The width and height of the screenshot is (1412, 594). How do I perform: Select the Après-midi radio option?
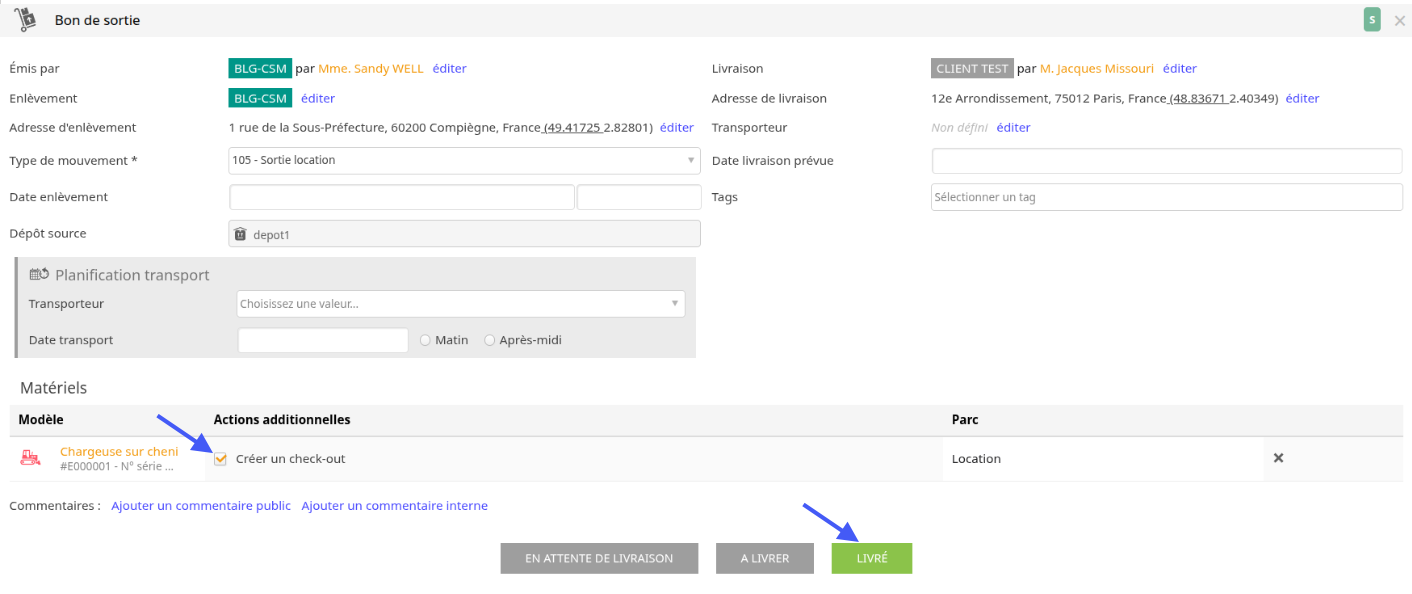click(489, 340)
